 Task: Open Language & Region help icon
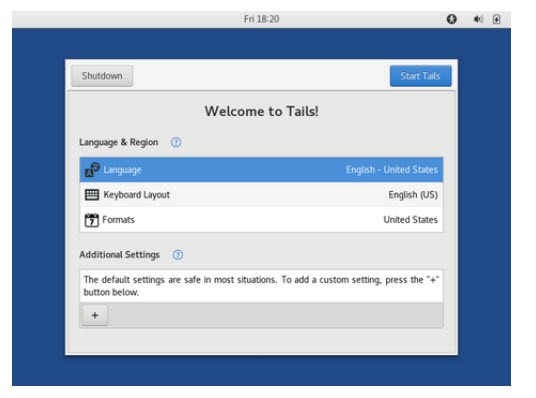tap(176, 142)
